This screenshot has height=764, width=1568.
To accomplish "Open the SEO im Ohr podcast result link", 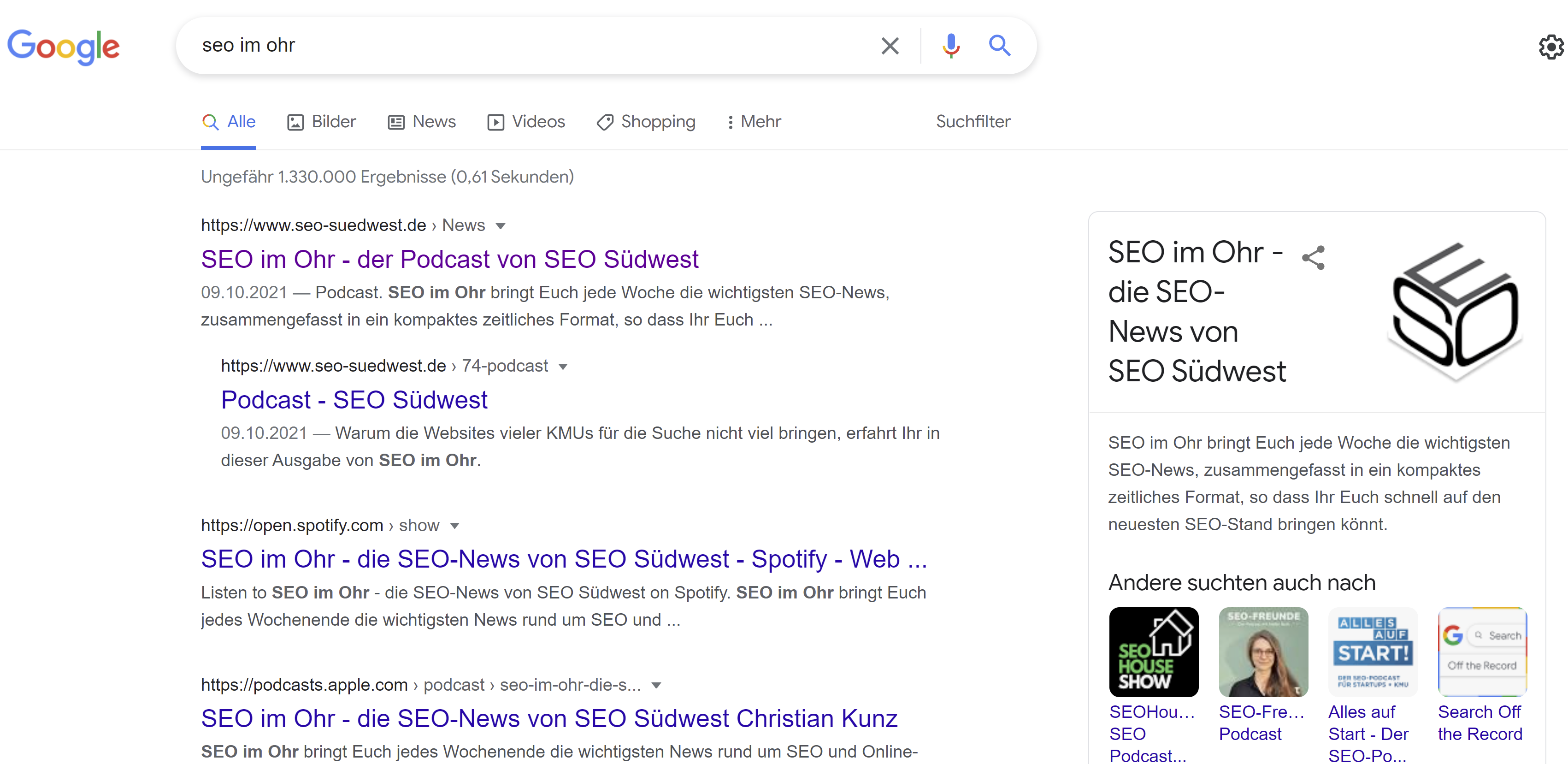I will click(x=449, y=259).
